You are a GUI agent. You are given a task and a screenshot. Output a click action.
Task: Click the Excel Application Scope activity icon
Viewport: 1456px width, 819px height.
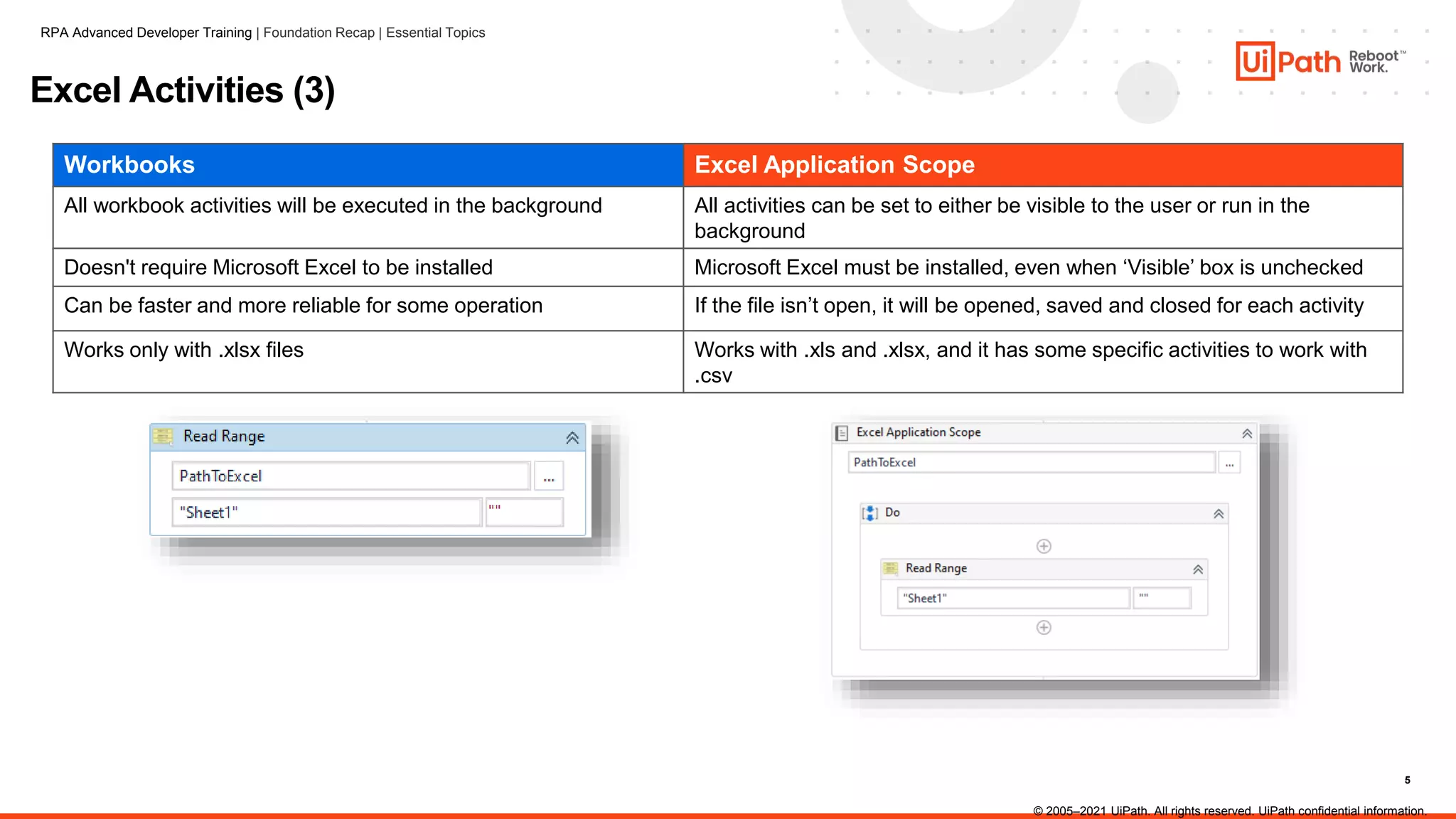tap(842, 432)
